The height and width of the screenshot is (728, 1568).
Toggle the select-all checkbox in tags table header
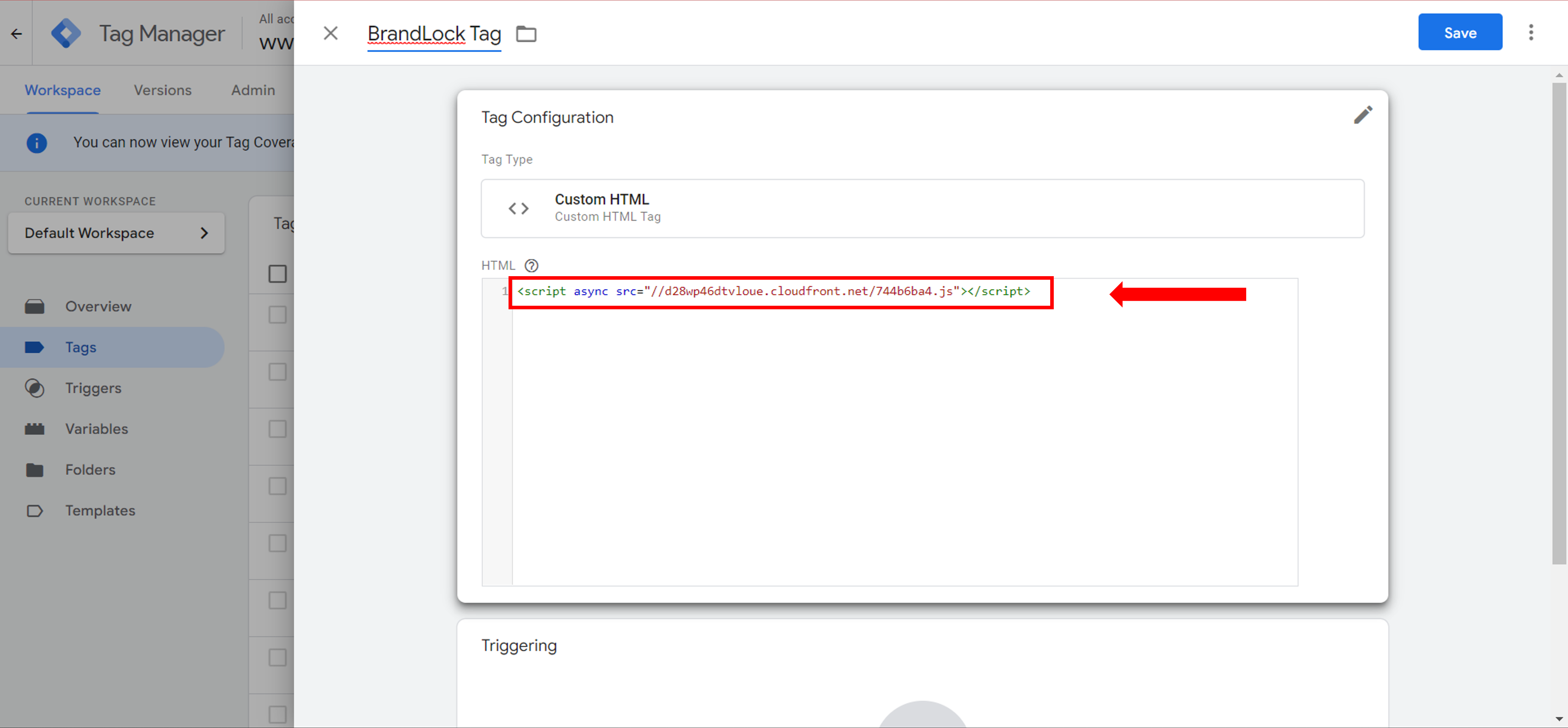(278, 273)
